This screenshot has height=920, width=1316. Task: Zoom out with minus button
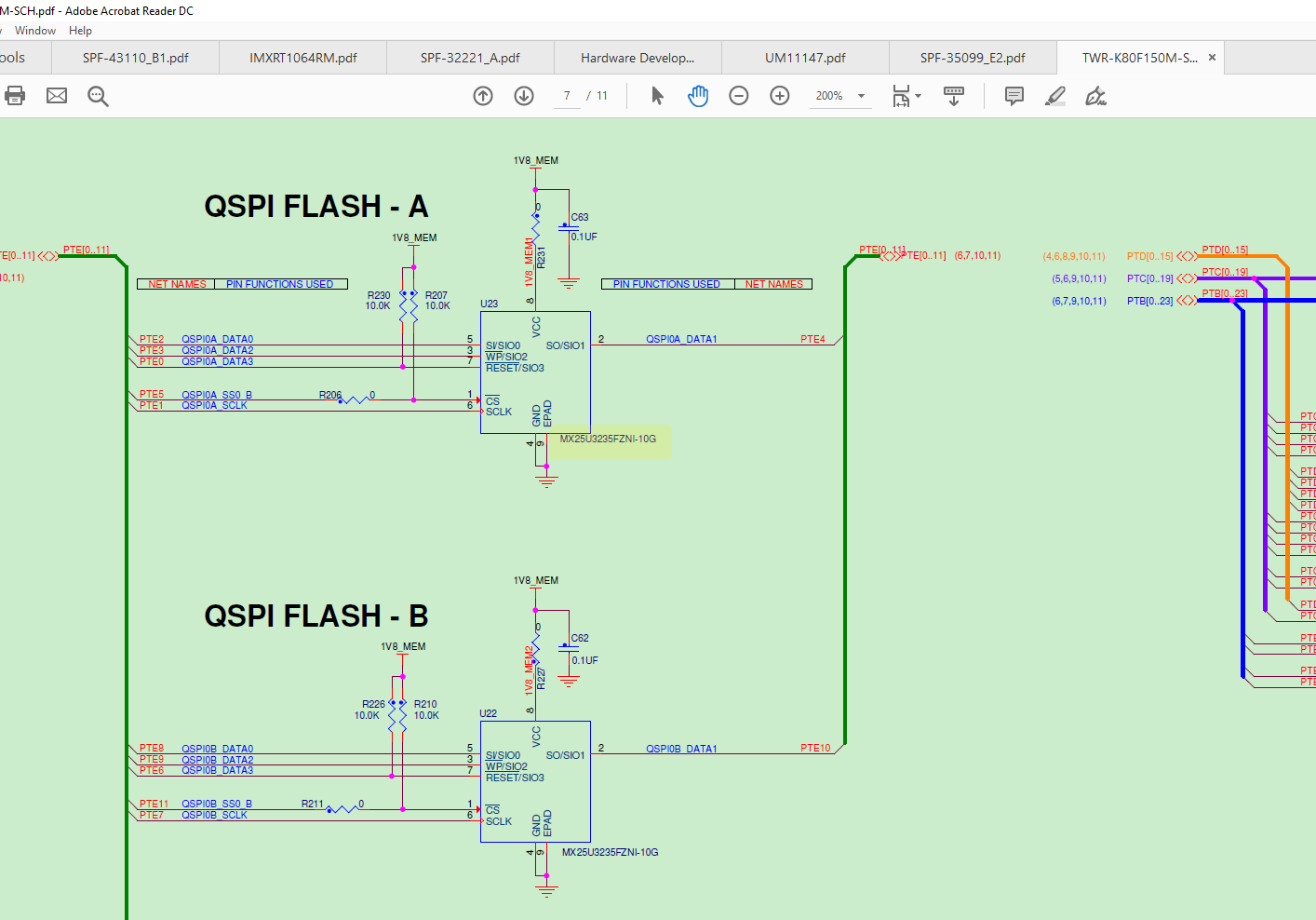(739, 95)
